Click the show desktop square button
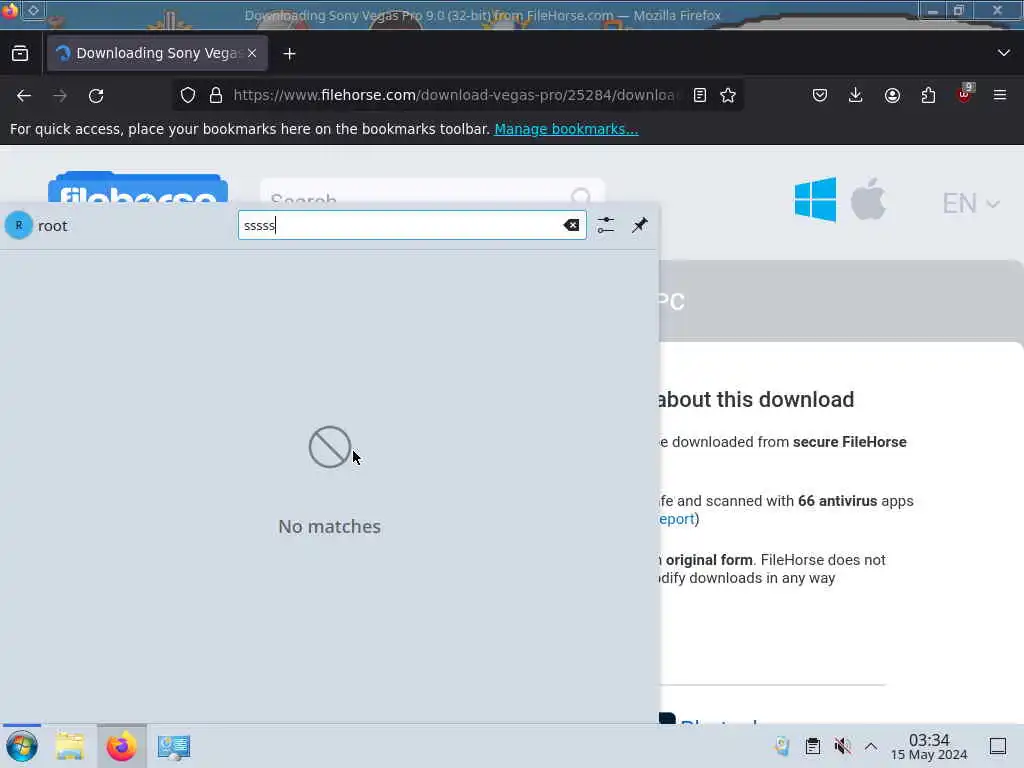 click(998, 746)
